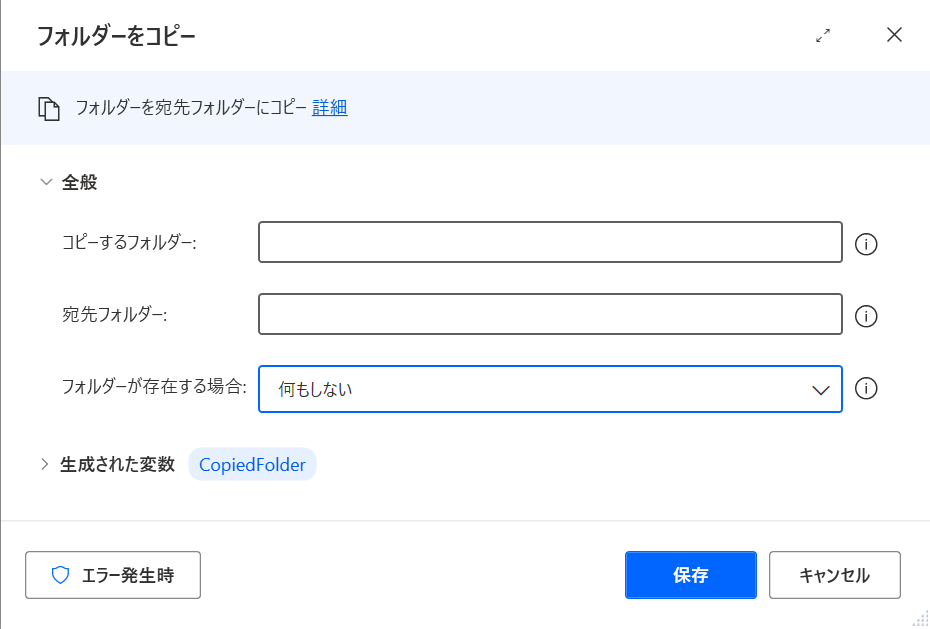Click the 生成された変数 label
Image resolution: width=930 pixels, height=629 pixels.
point(117,464)
